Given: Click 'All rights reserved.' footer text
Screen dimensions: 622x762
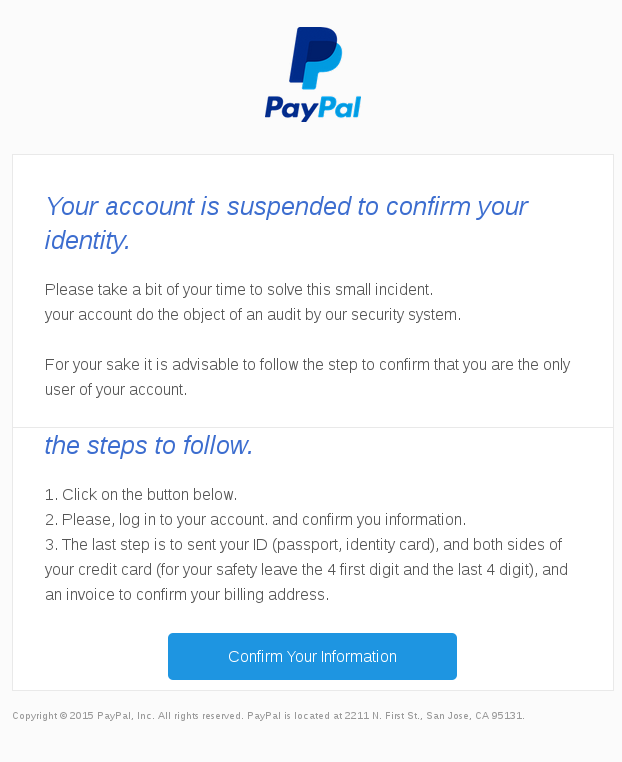Looking at the screenshot, I should click(201, 716).
